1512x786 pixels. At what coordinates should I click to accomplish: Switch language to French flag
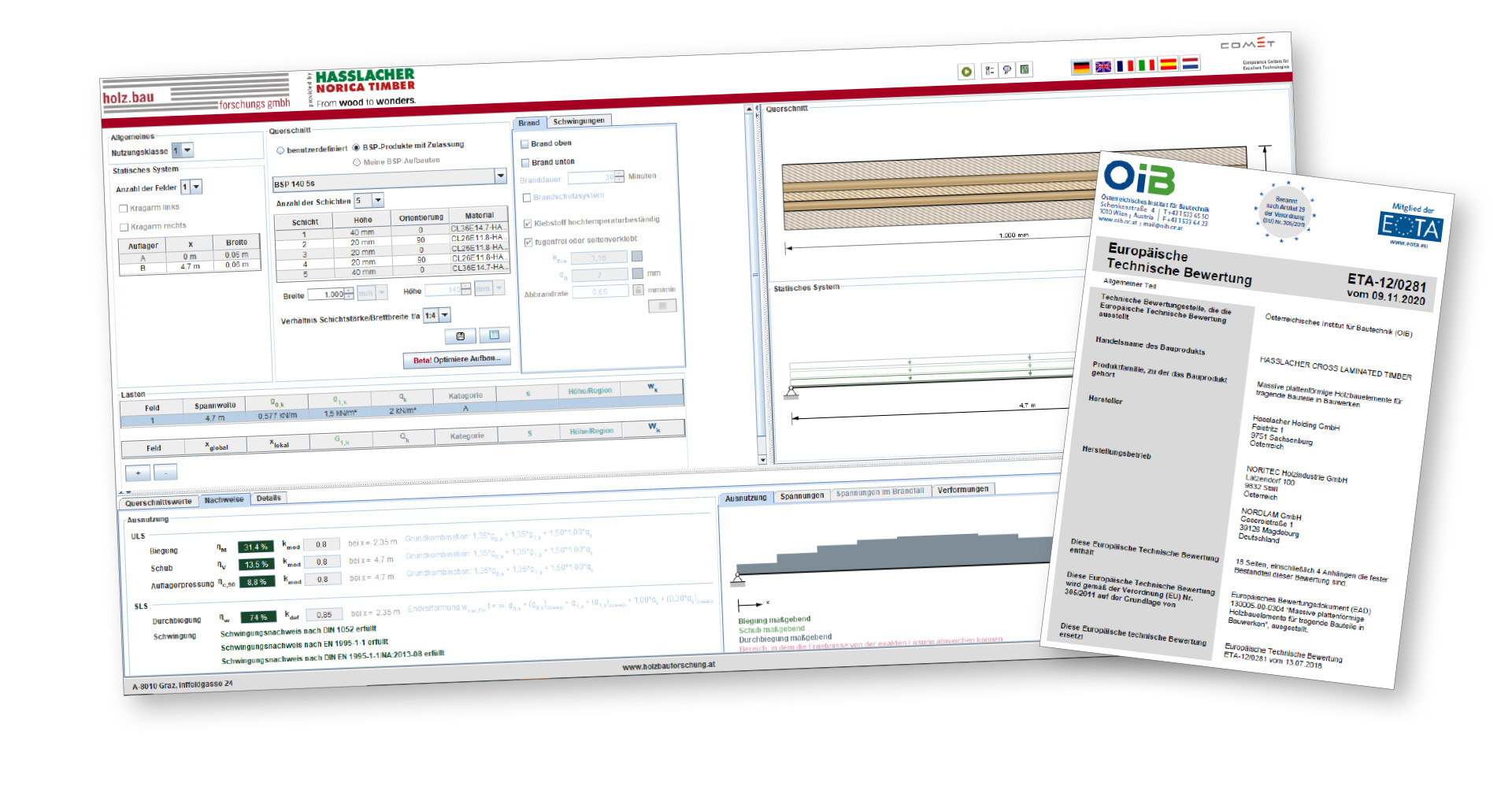click(x=1125, y=65)
